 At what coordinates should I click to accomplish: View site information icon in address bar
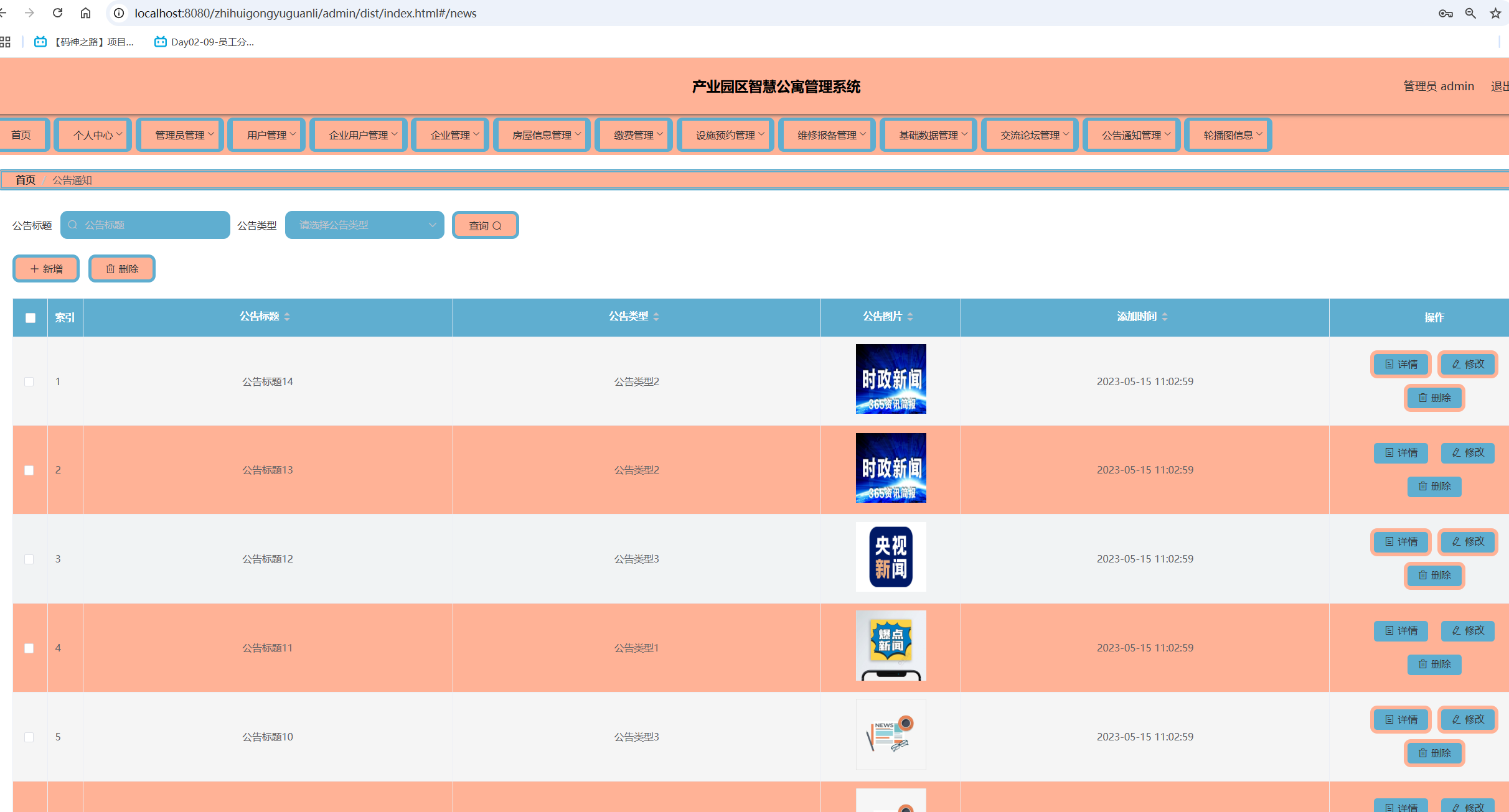(x=119, y=13)
